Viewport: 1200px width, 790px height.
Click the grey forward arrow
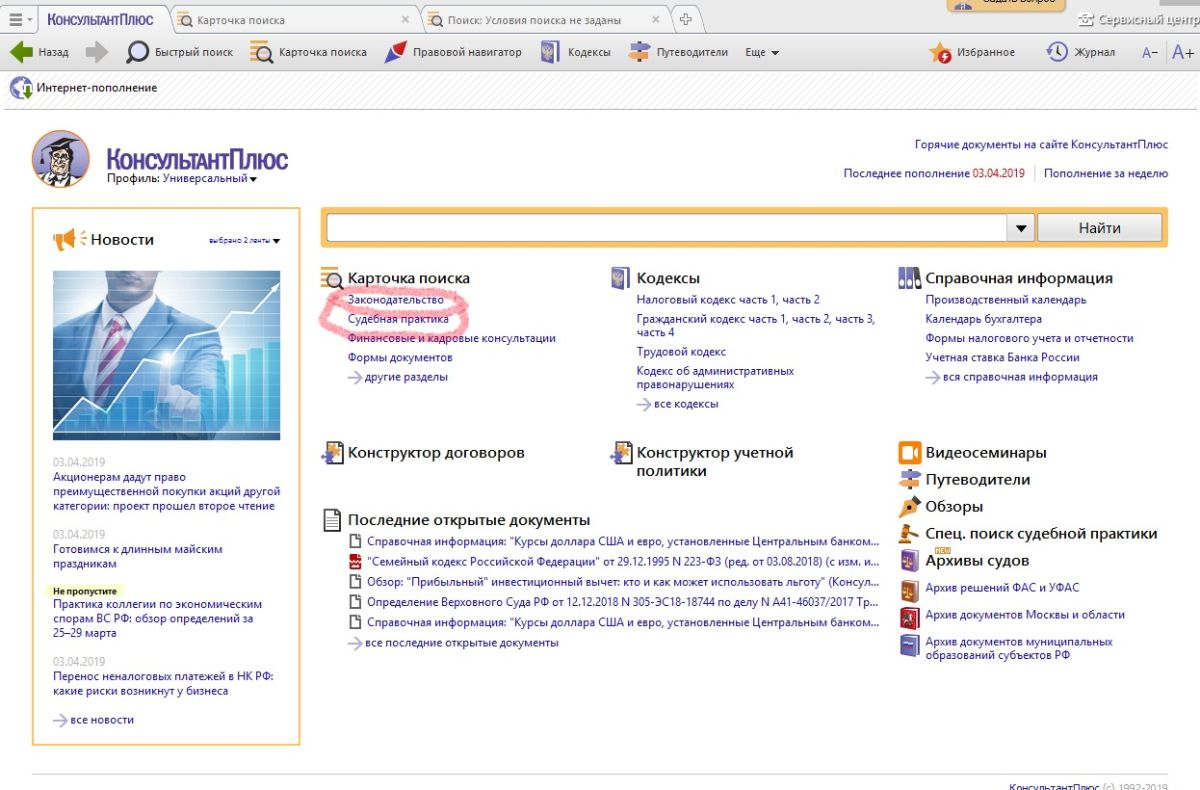pyautogui.click(x=97, y=52)
